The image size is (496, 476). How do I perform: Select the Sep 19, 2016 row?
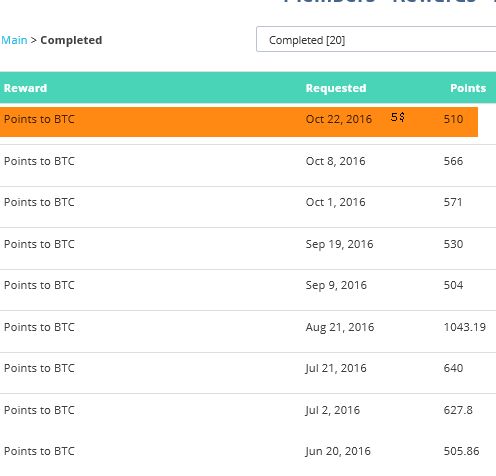tap(248, 248)
